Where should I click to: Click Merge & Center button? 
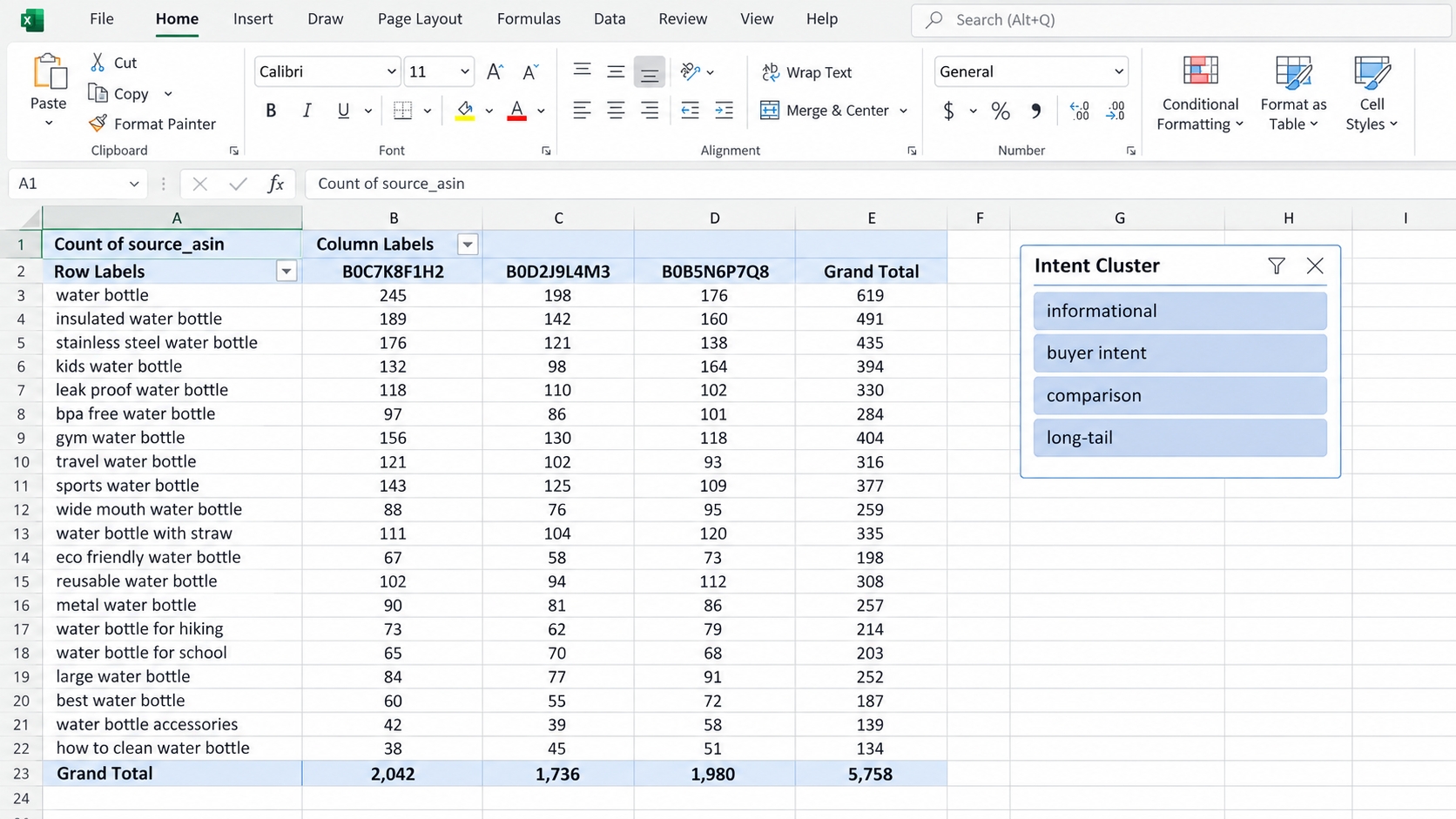pyautogui.click(x=825, y=111)
